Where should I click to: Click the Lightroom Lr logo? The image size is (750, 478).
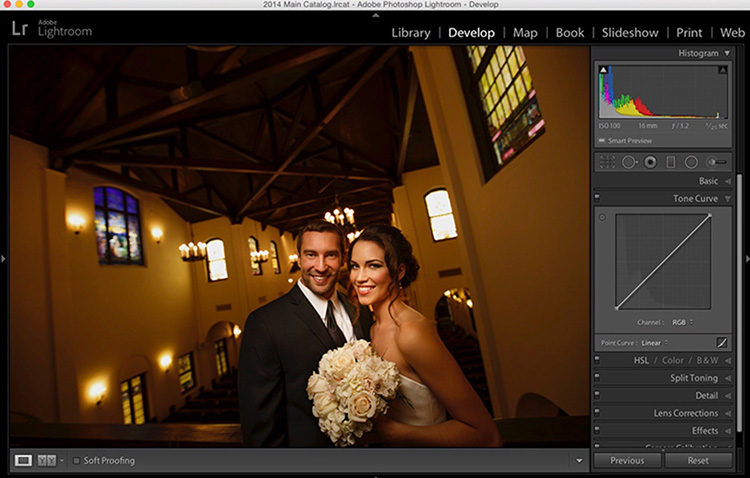coord(20,28)
